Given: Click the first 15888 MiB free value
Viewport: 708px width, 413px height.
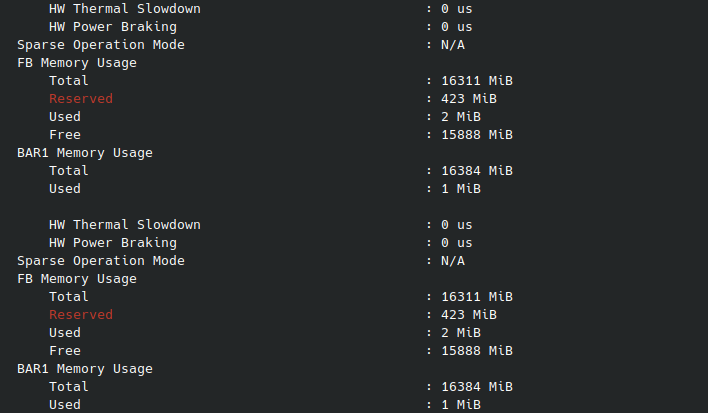Looking at the screenshot, I should [x=477, y=135].
